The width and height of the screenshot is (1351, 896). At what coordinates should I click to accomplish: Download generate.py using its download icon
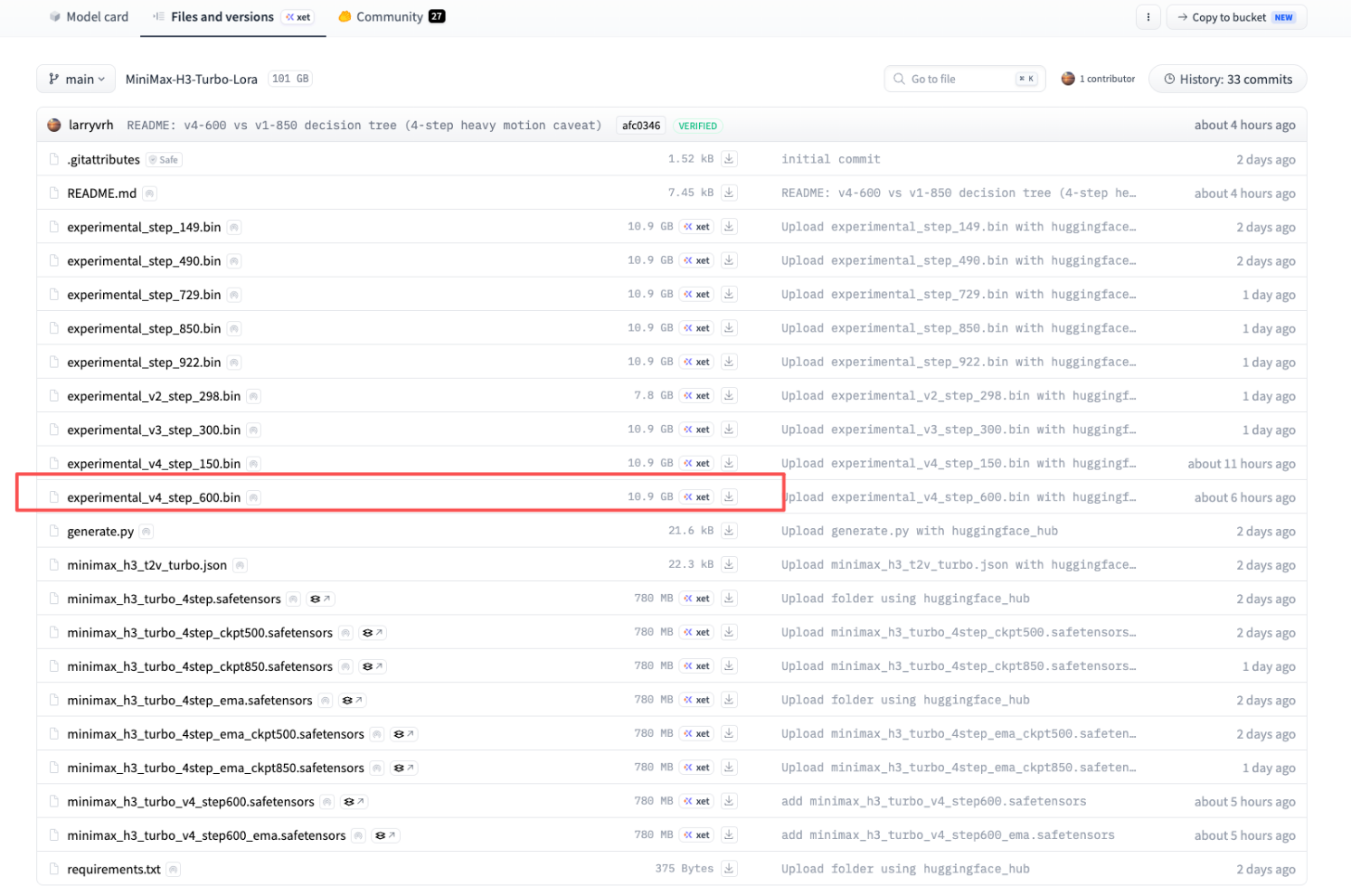coord(729,531)
